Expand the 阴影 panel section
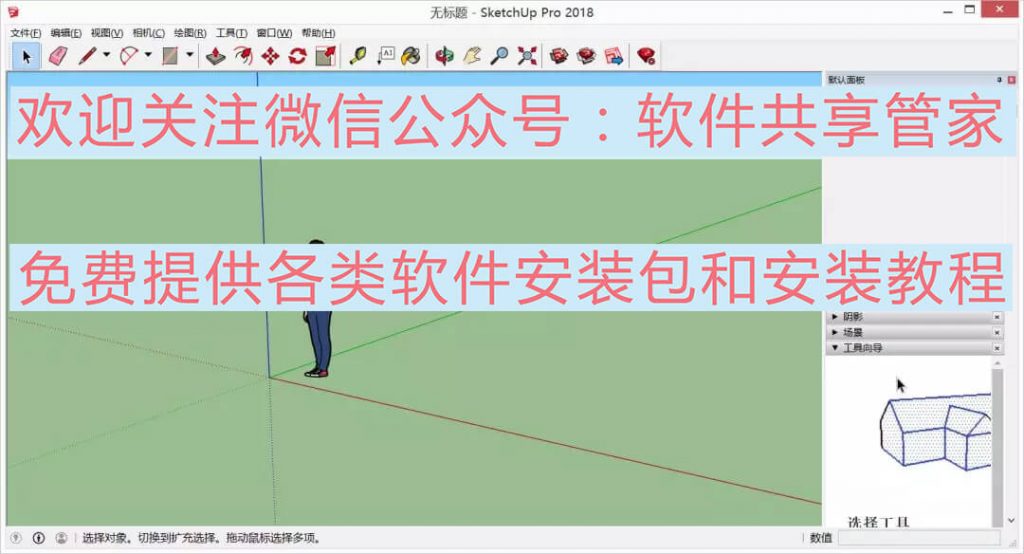This screenshot has height=554, width=1024. tap(835, 316)
